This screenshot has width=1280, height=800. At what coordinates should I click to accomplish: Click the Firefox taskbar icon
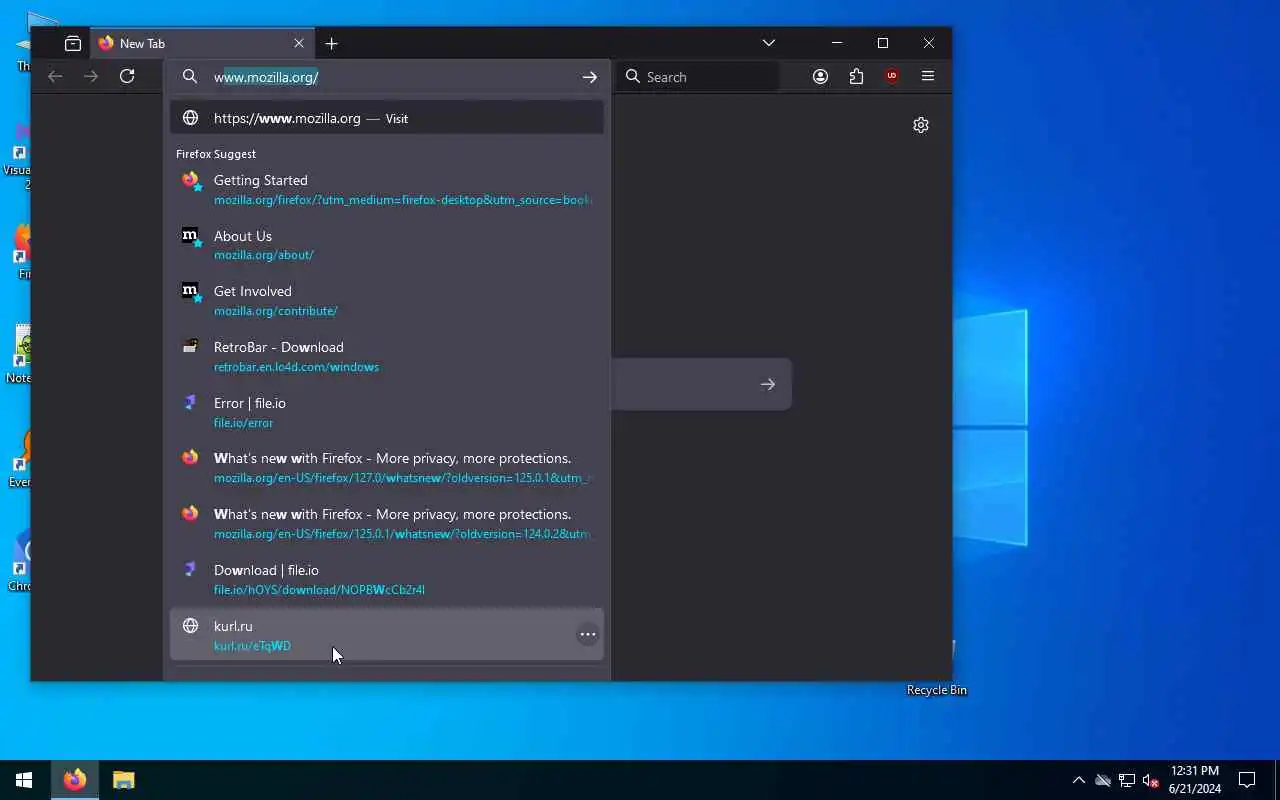click(x=74, y=780)
